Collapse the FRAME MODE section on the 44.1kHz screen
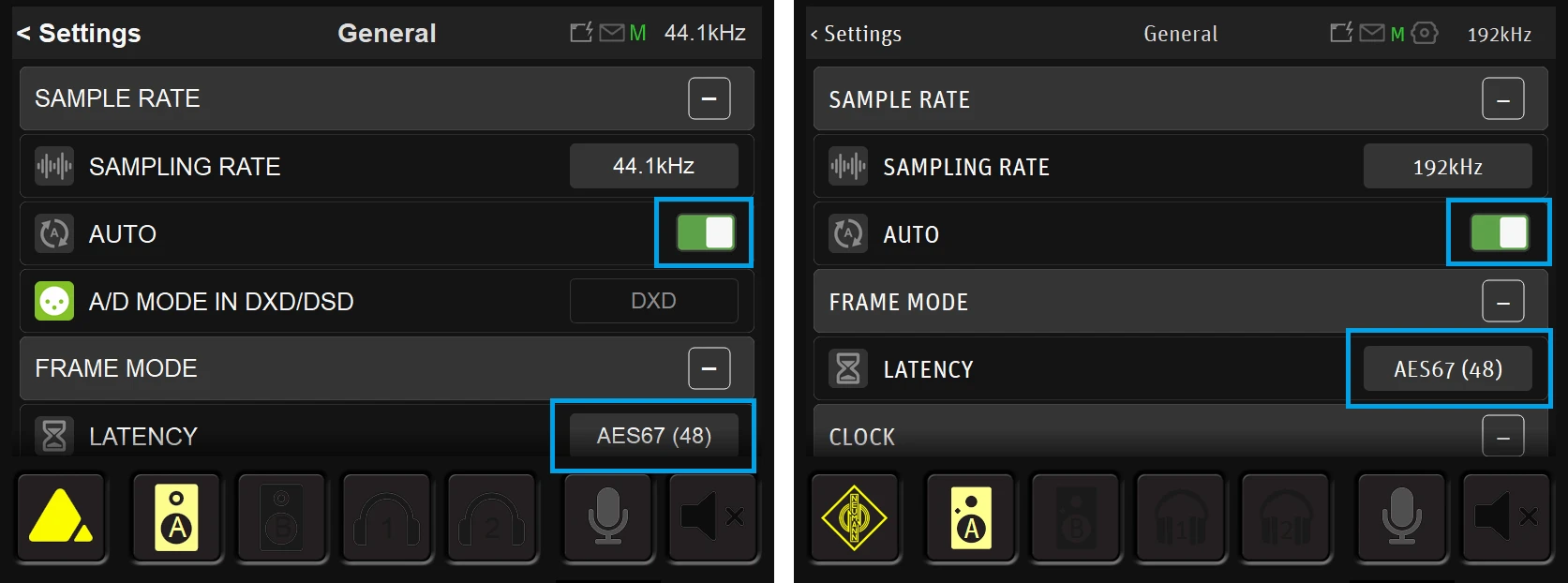This screenshot has height=583, width=1568. click(x=709, y=368)
